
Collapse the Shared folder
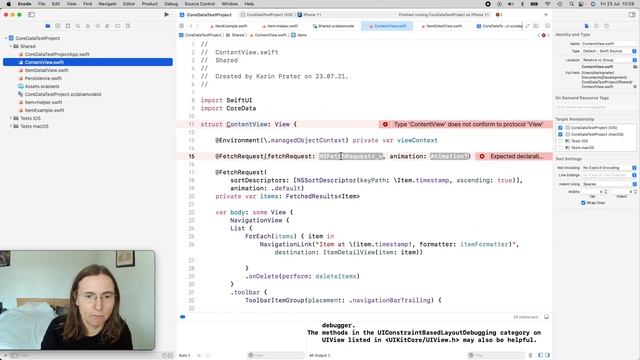coord(11,46)
